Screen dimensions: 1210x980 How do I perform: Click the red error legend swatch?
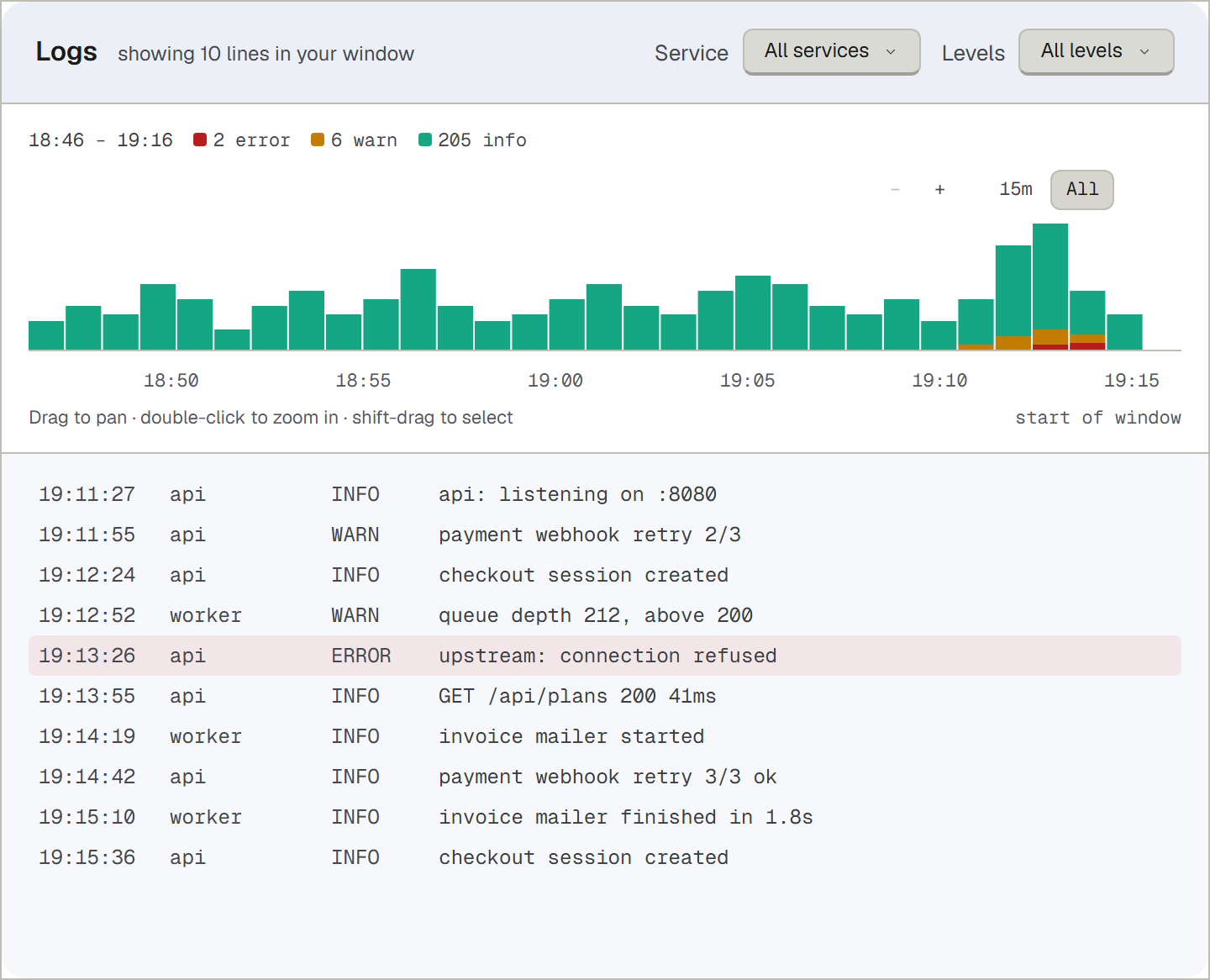(x=200, y=140)
